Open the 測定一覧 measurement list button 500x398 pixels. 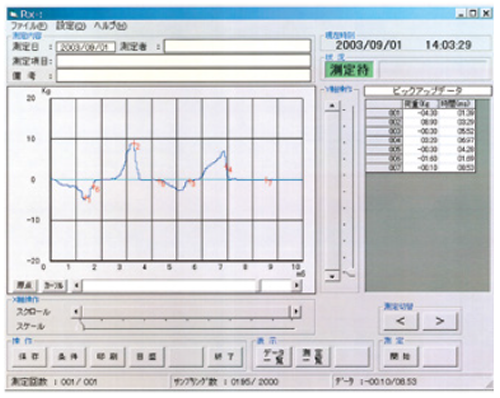pyautogui.click(x=313, y=357)
